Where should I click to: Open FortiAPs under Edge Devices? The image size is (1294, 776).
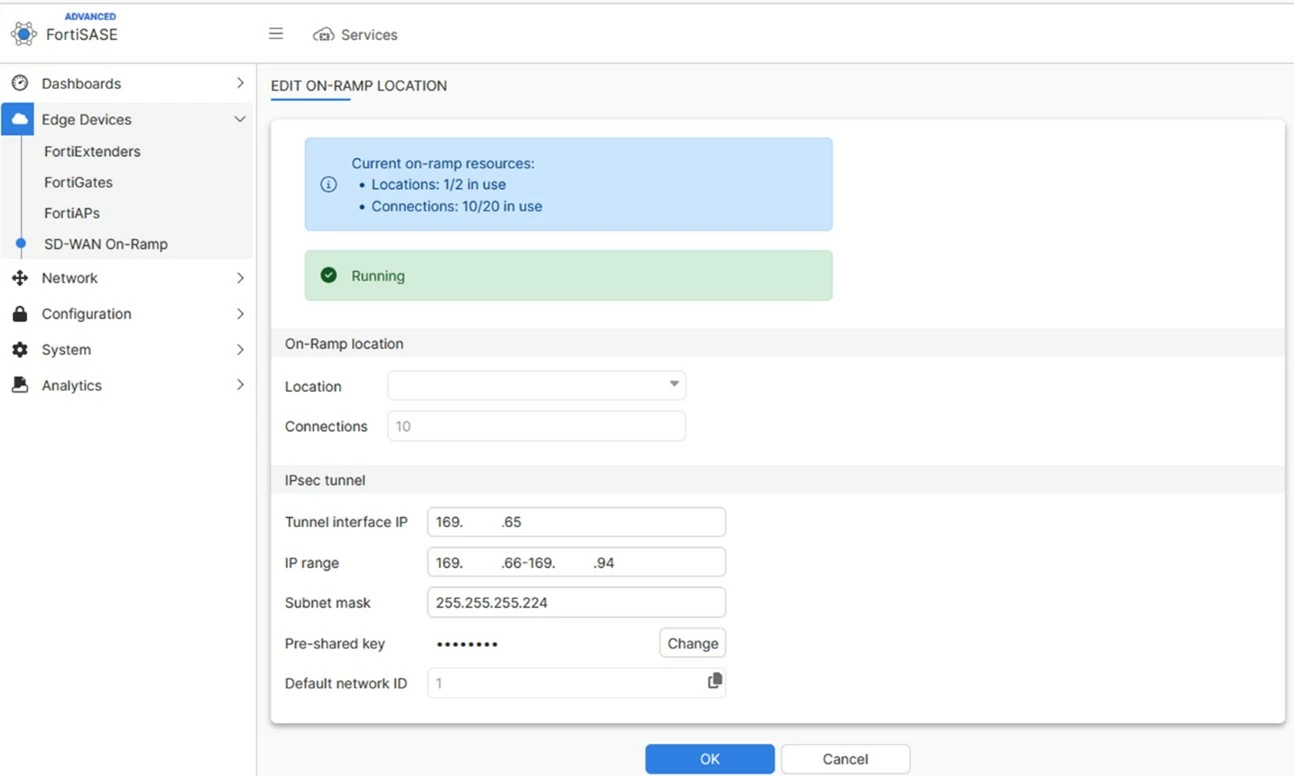coord(72,213)
